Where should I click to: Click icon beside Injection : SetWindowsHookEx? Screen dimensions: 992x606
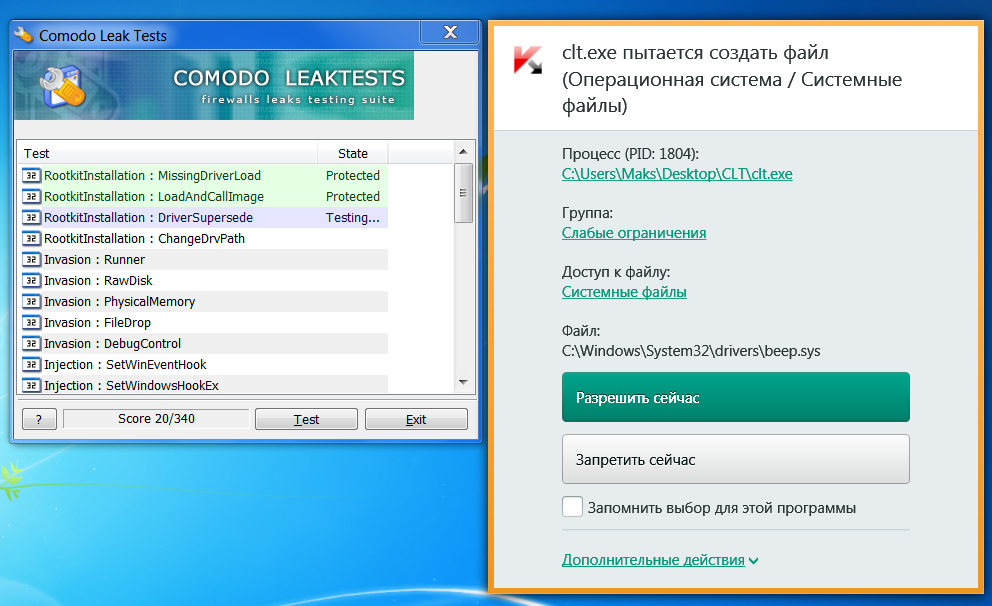(31, 385)
